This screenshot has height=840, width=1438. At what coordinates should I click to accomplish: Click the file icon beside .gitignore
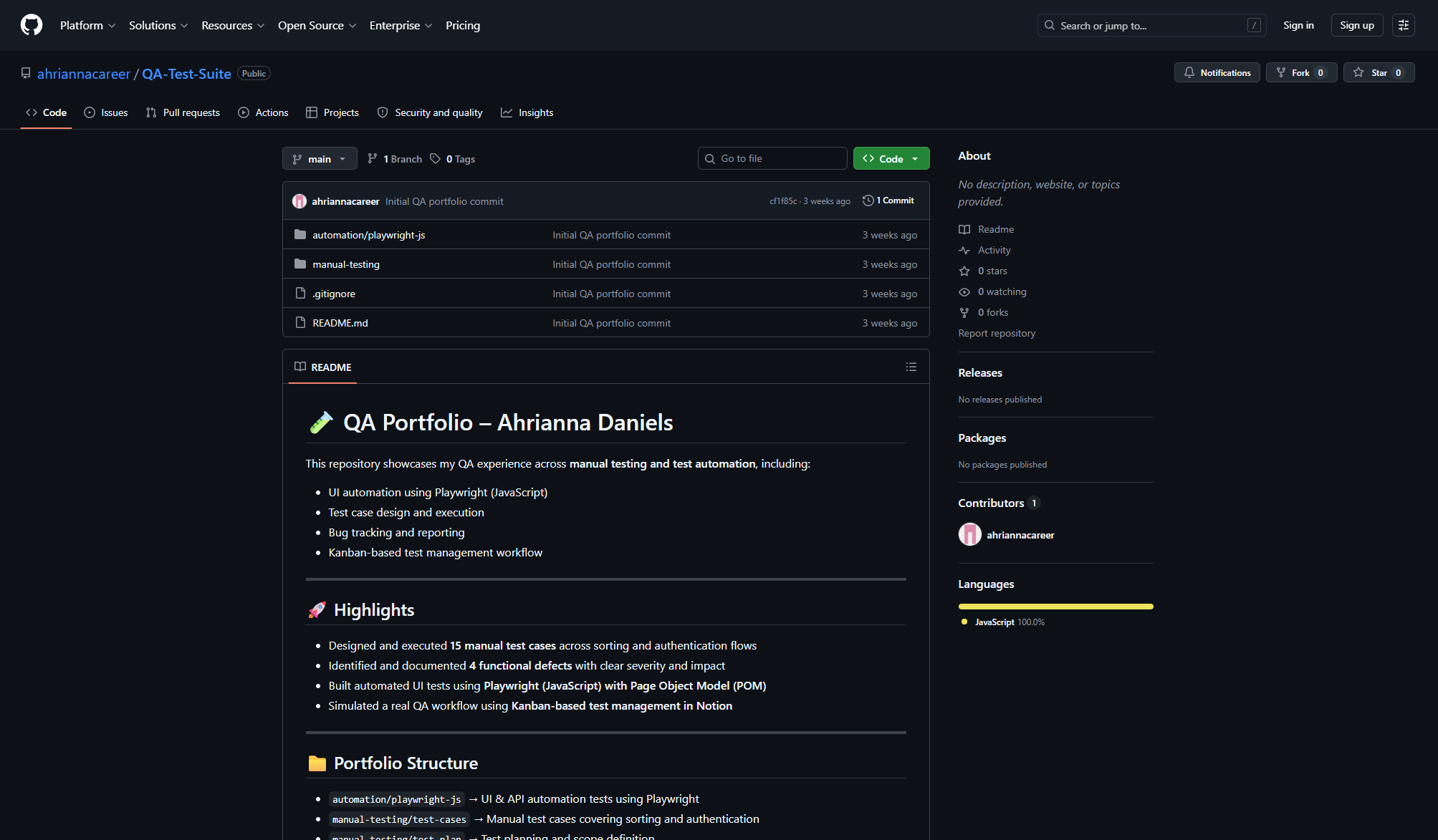(300, 293)
